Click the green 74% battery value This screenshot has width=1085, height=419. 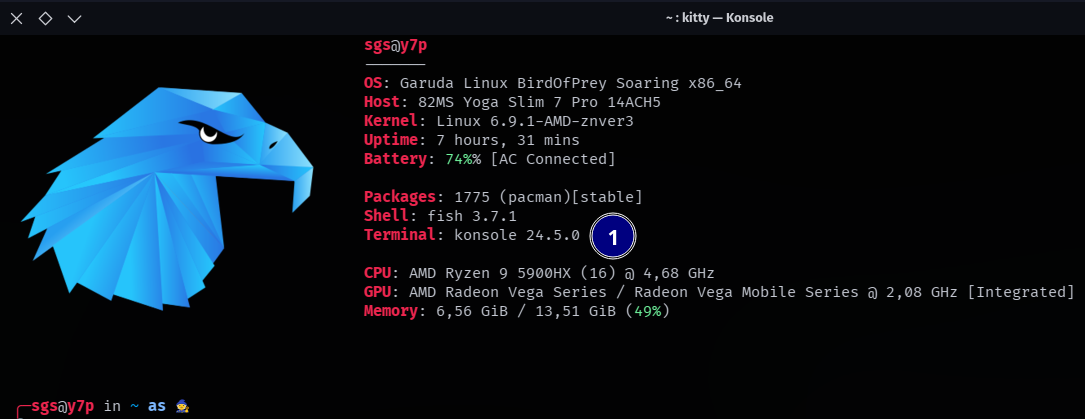coord(458,159)
